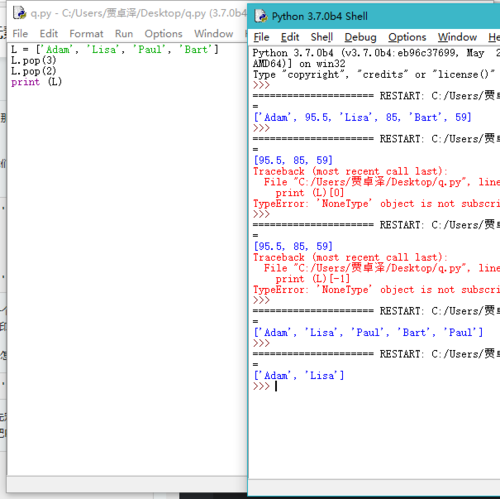Place cursor on L.pop(3) code line
The width and height of the screenshot is (500, 499).
click(34, 60)
